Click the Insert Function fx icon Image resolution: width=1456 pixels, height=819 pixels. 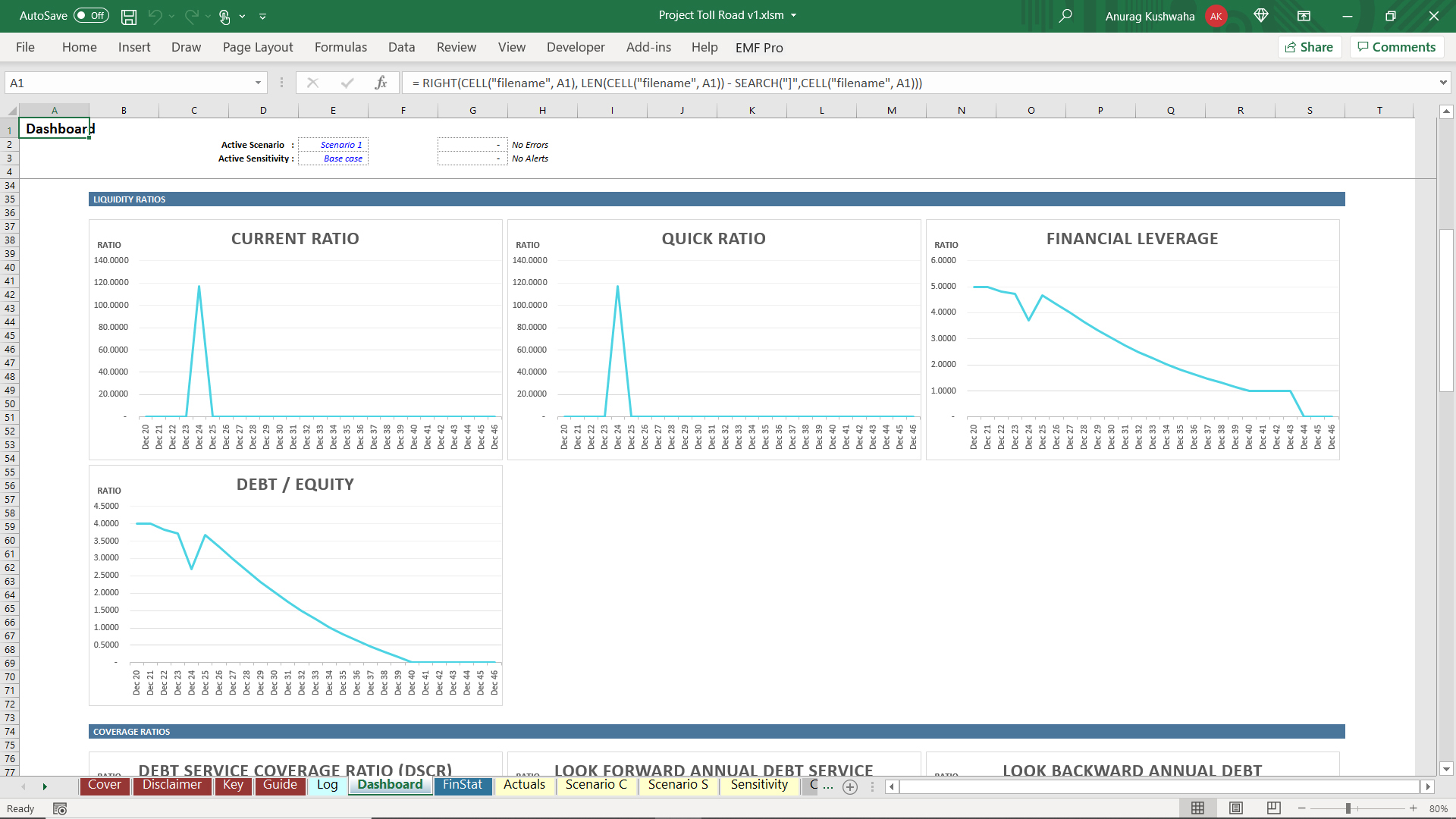click(x=381, y=83)
